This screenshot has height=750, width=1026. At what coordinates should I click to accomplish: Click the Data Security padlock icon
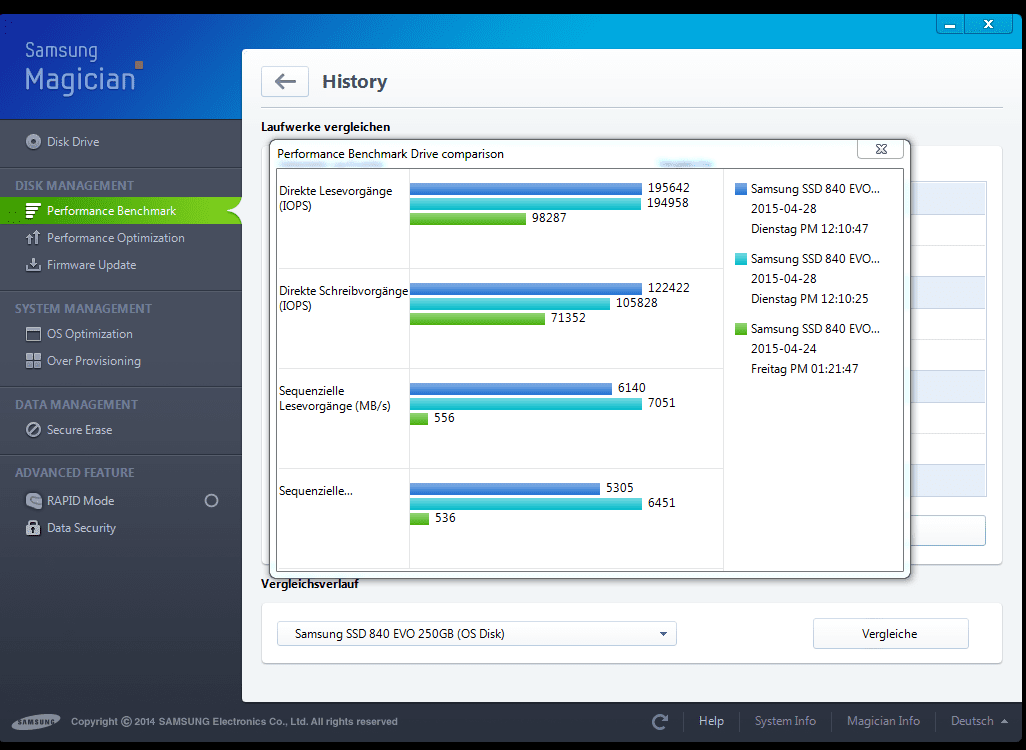33,527
